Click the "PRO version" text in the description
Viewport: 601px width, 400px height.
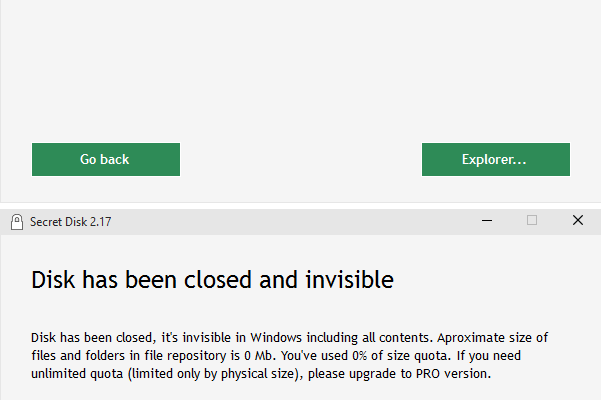tap(455, 374)
